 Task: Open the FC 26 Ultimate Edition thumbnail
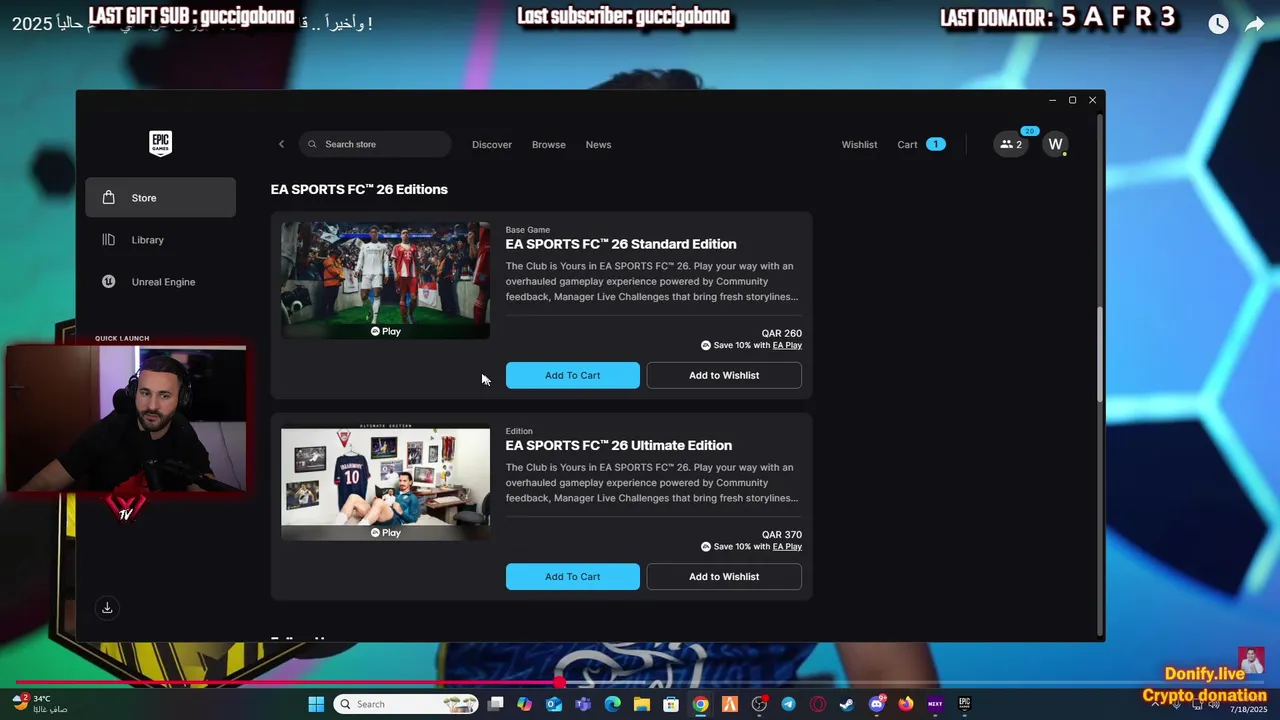(x=385, y=484)
